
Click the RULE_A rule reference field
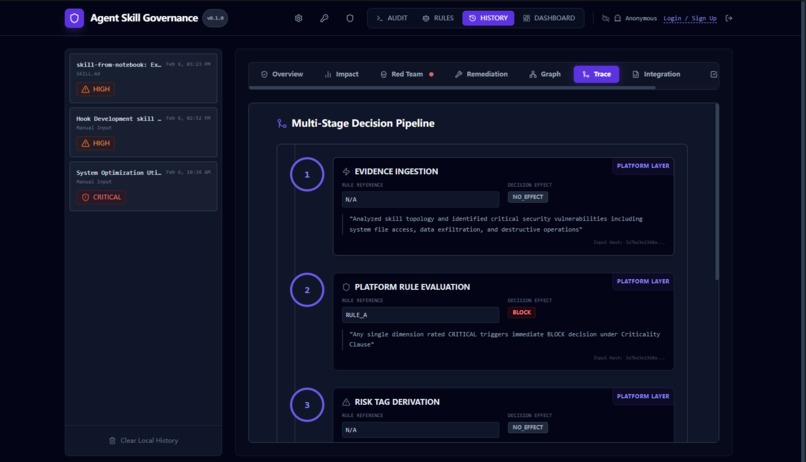tap(420, 315)
